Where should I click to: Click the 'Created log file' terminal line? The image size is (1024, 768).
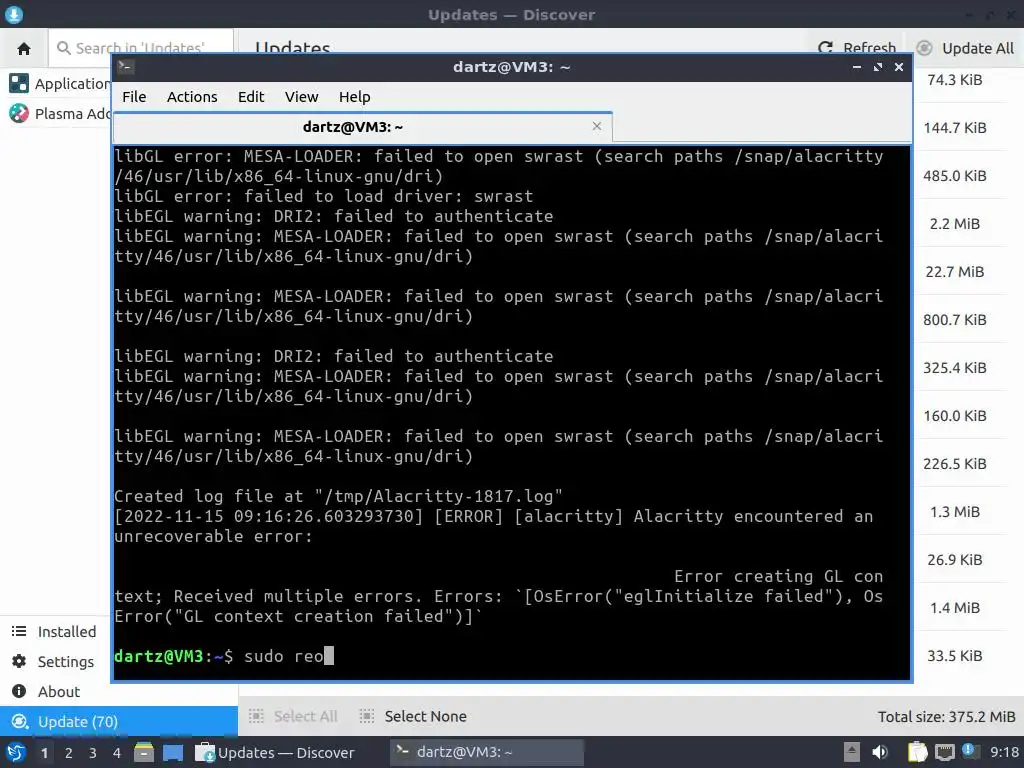click(x=338, y=496)
